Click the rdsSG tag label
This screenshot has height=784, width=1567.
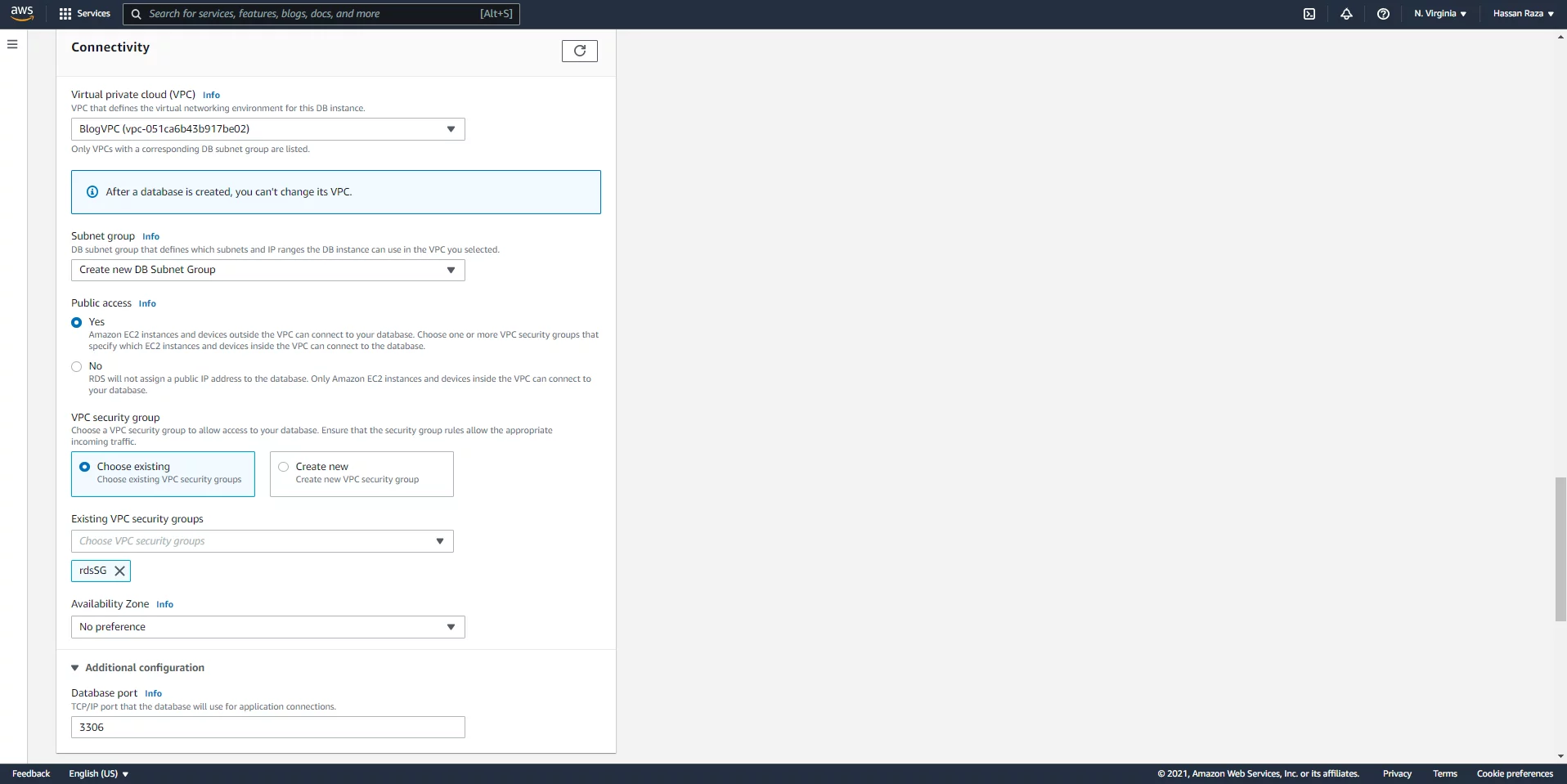click(x=92, y=571)
